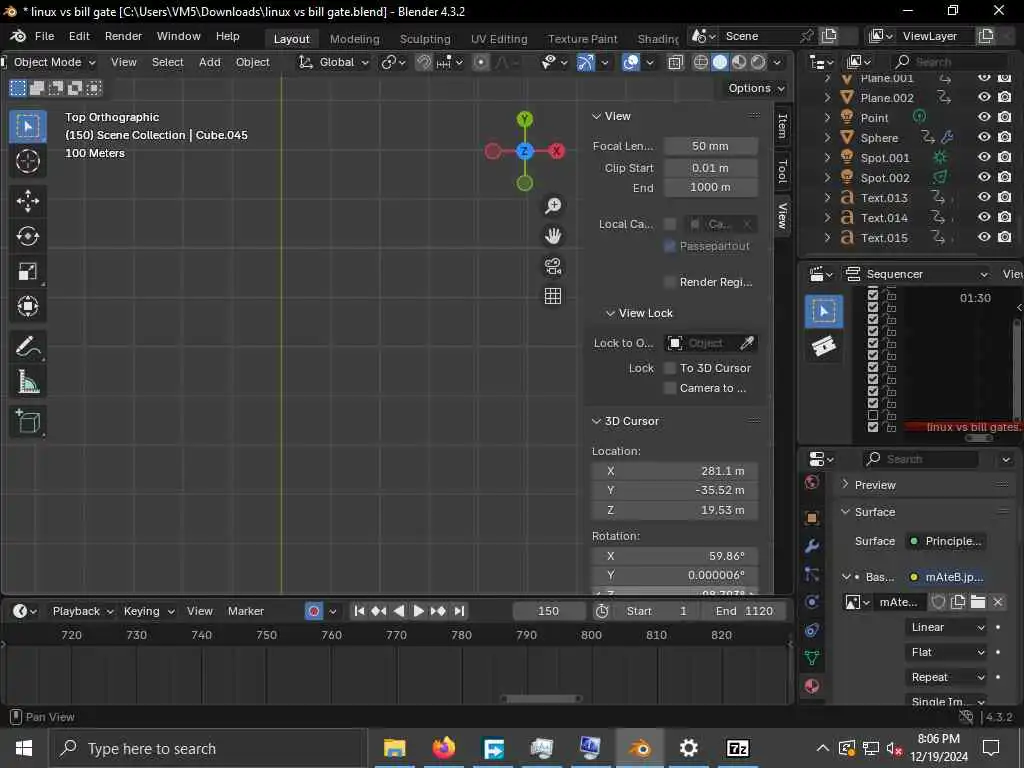Image resolution: width=1024 pixels, height=768 pixels.
Task: Open the Repeat extension dropdown
Action: [948, 677]
